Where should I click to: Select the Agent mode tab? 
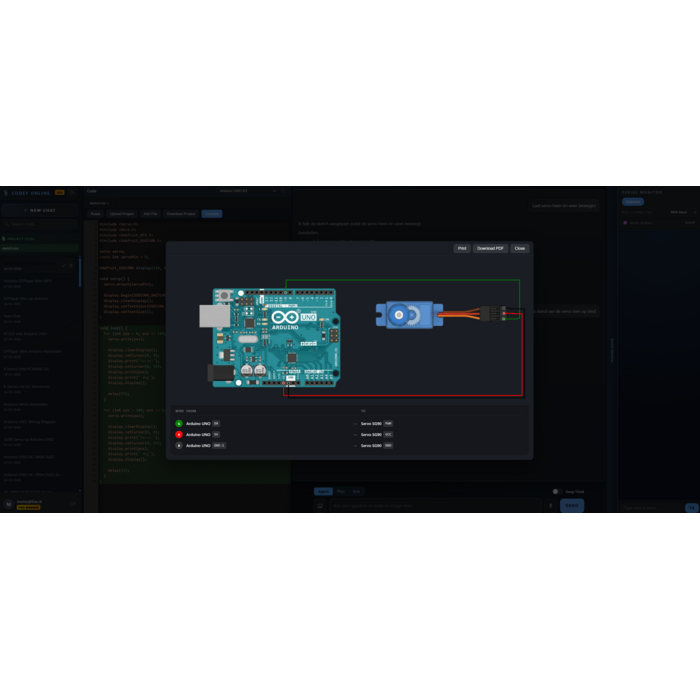point(323,492)
